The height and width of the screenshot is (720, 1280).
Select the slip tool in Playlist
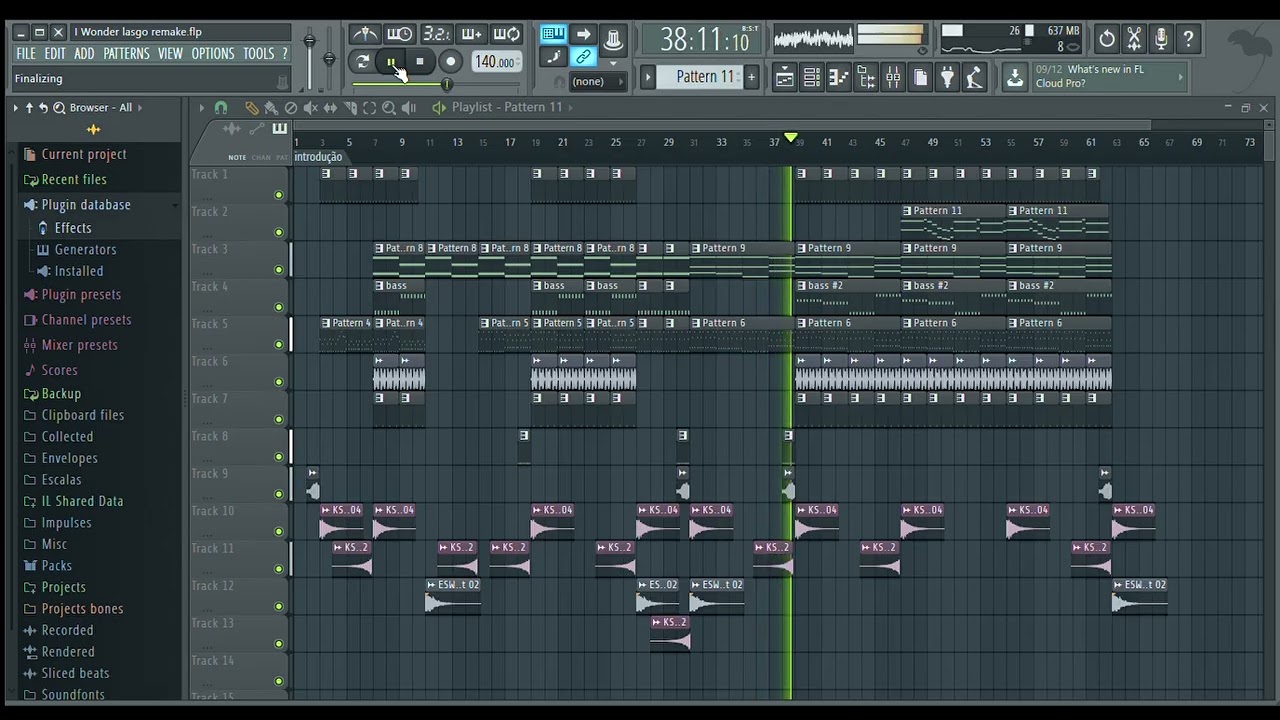tap(330, 108)
